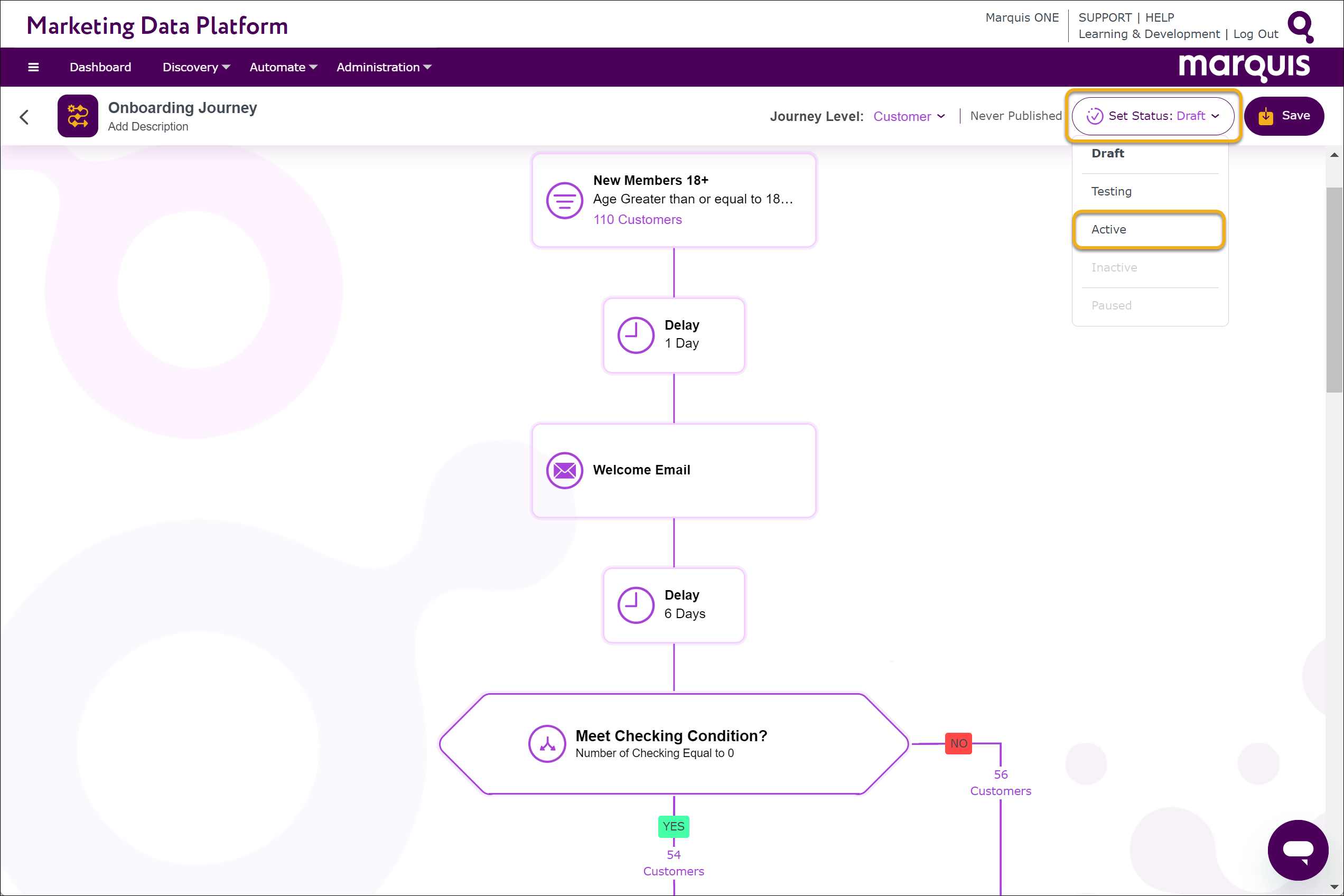The image size is (1344, 896).
Task: Click the Welcome Email node label
Action: click(641, 470)
